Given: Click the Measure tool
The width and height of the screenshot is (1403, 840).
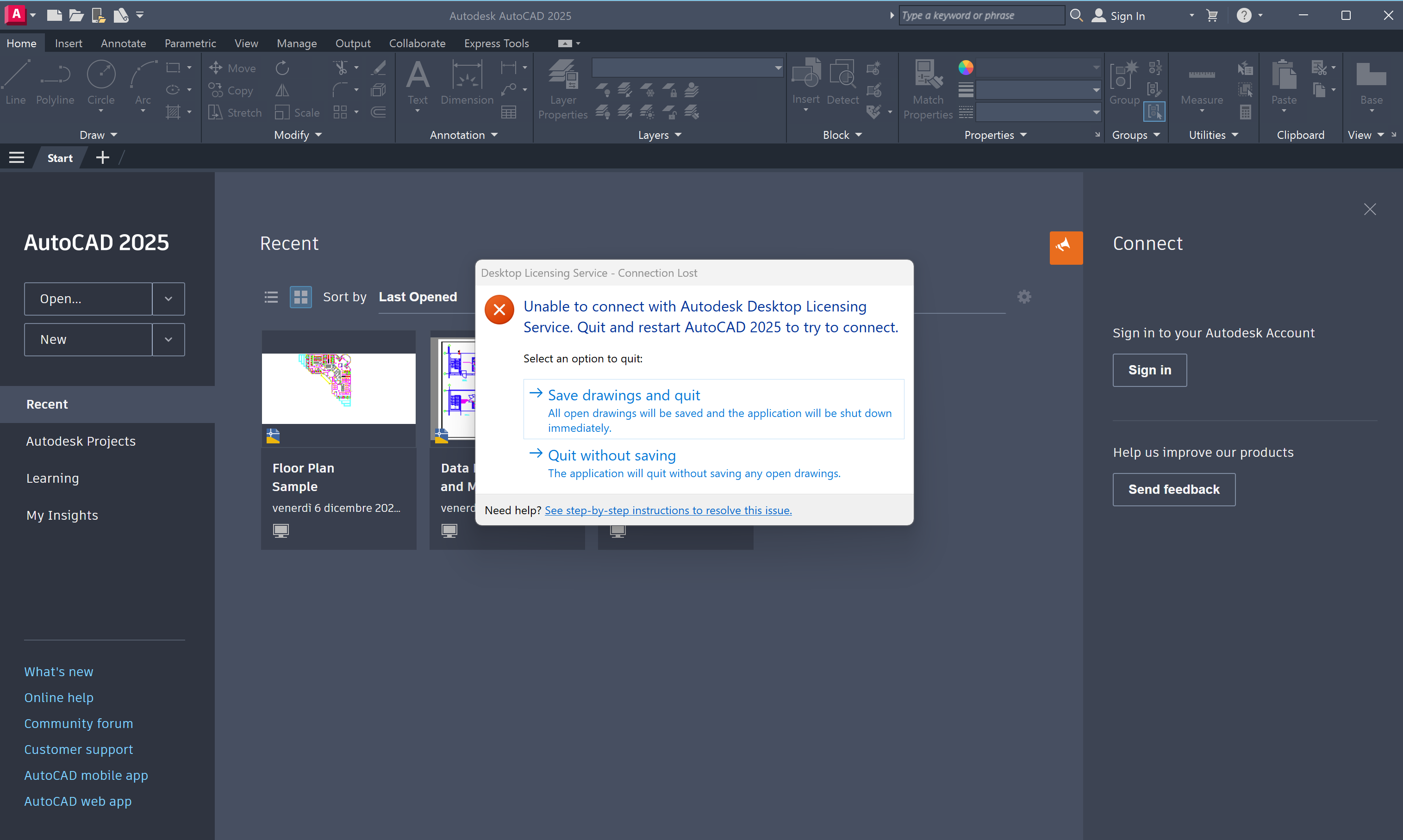Looking at the screenshot, I should coord(1202,83).
